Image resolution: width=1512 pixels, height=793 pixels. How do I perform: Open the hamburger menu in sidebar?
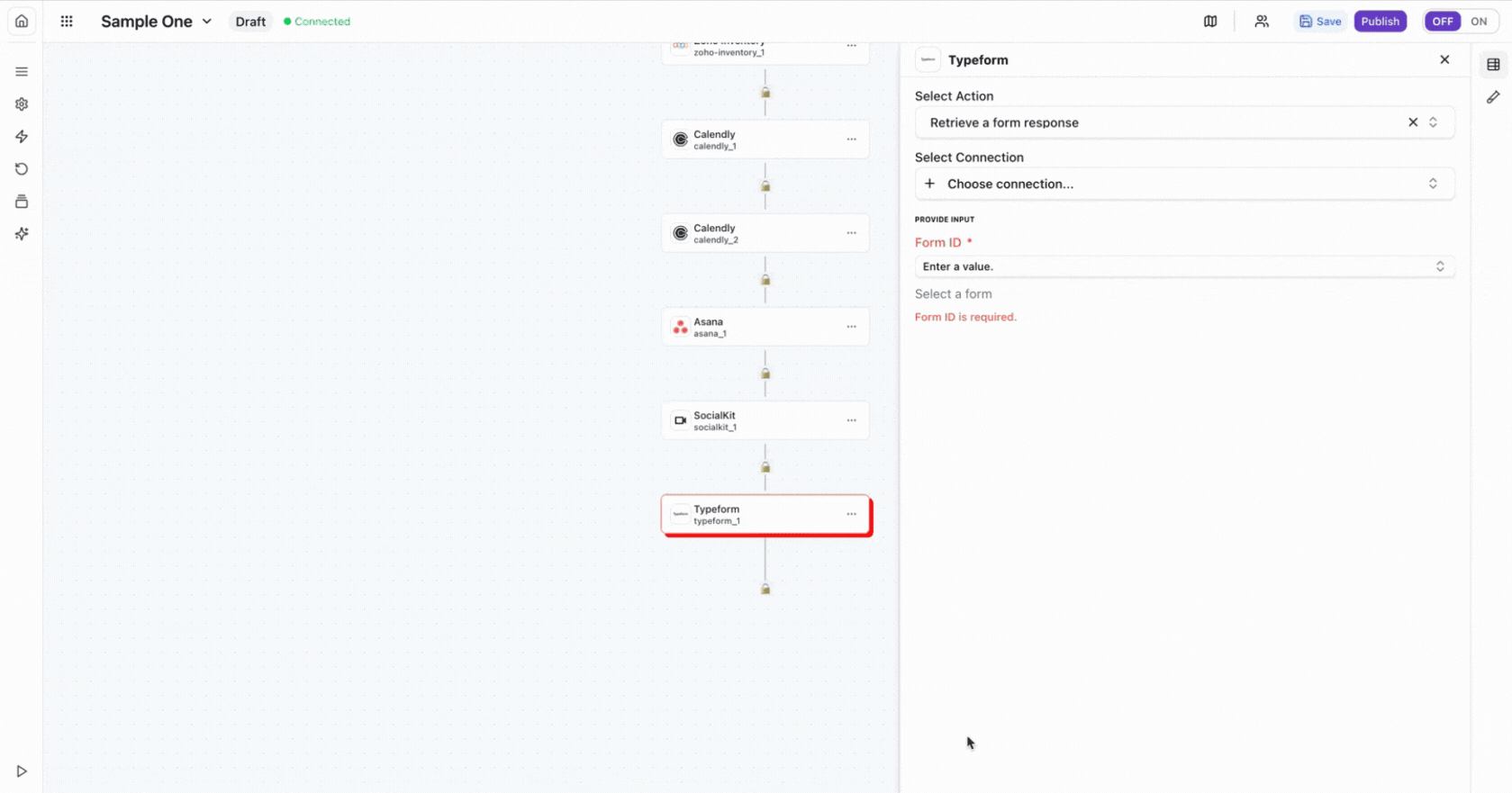pyautogui.click(x=22, y=72)
